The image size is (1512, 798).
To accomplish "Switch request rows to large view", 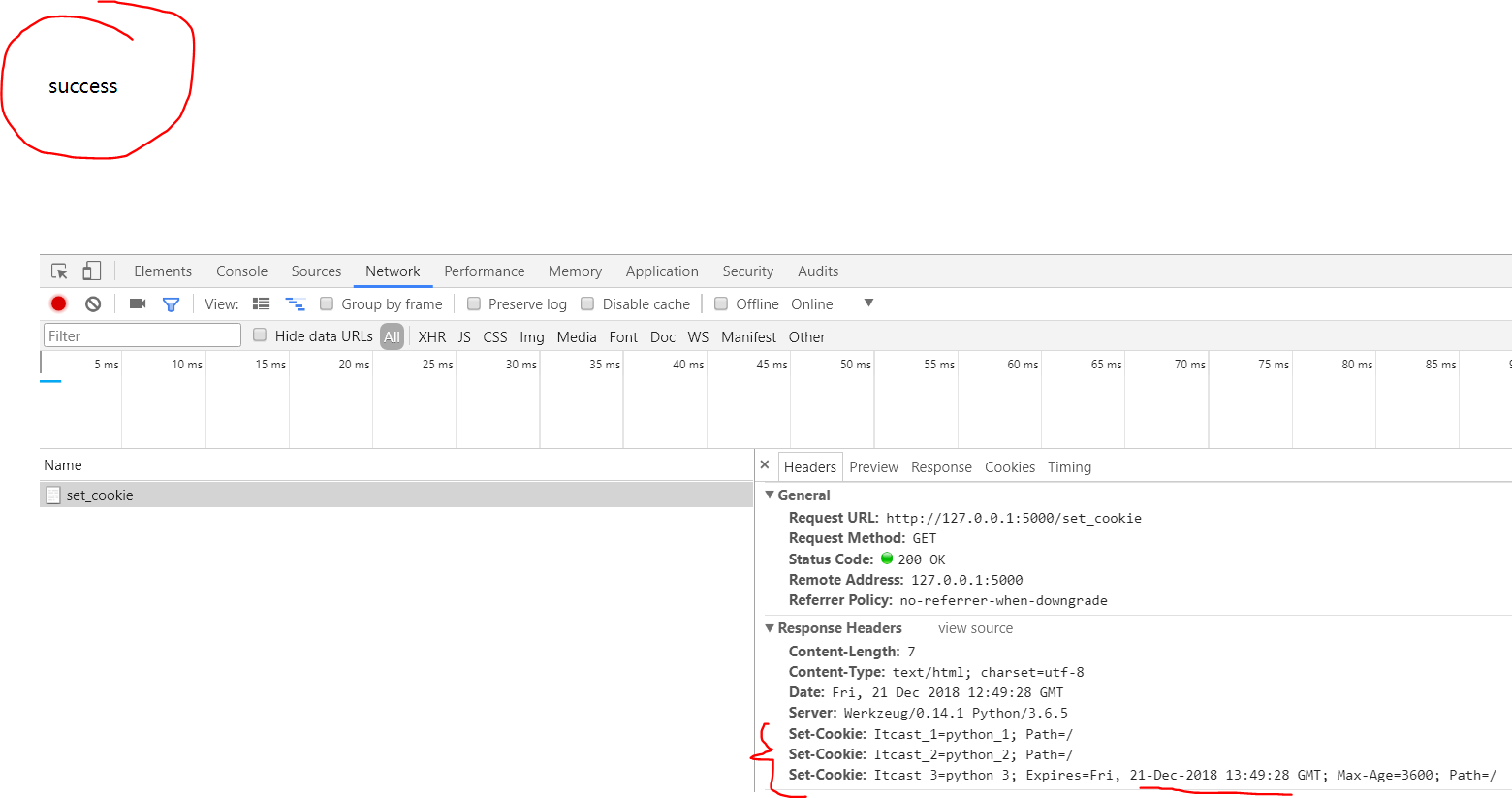I will [261, 303].
